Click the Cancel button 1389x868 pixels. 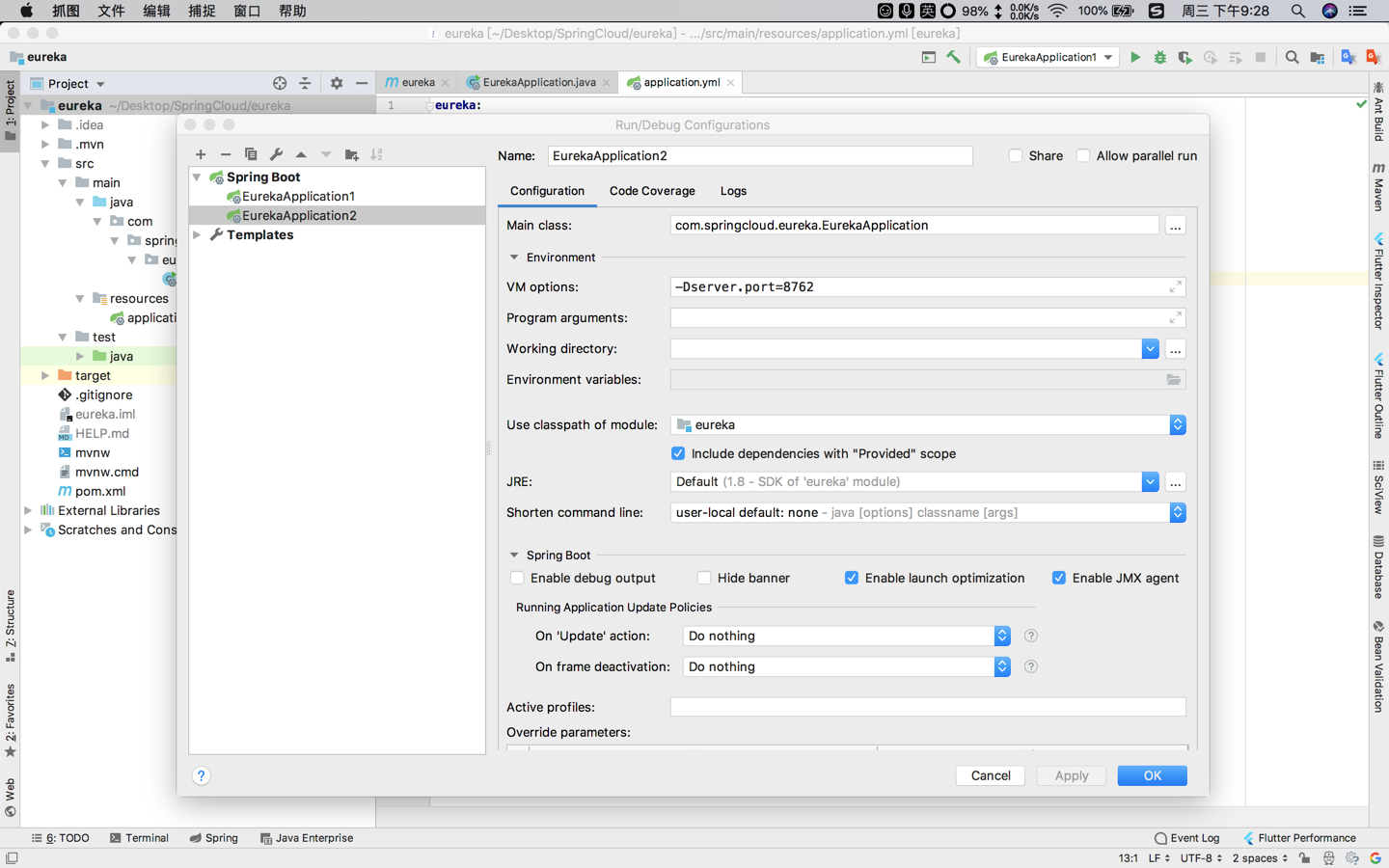point(991,775)
